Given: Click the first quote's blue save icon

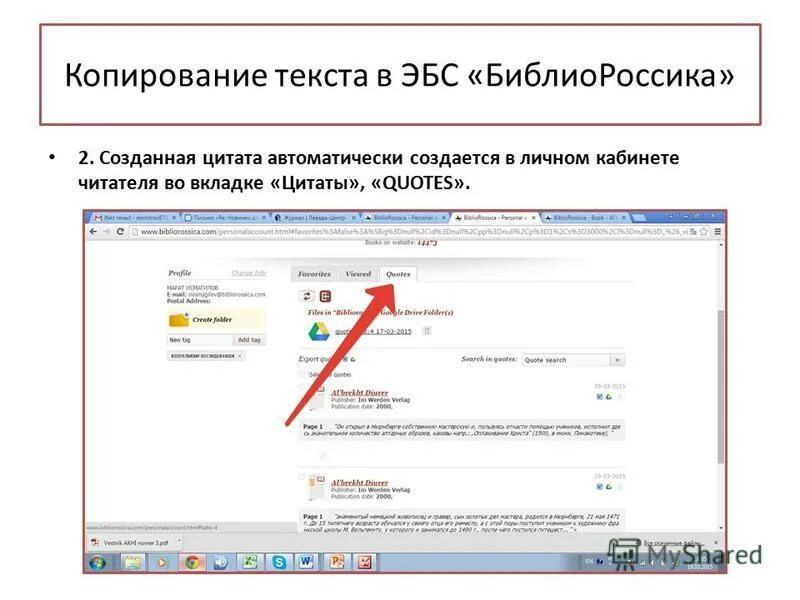Looking at the screenshot, I should tap(599, 397).
